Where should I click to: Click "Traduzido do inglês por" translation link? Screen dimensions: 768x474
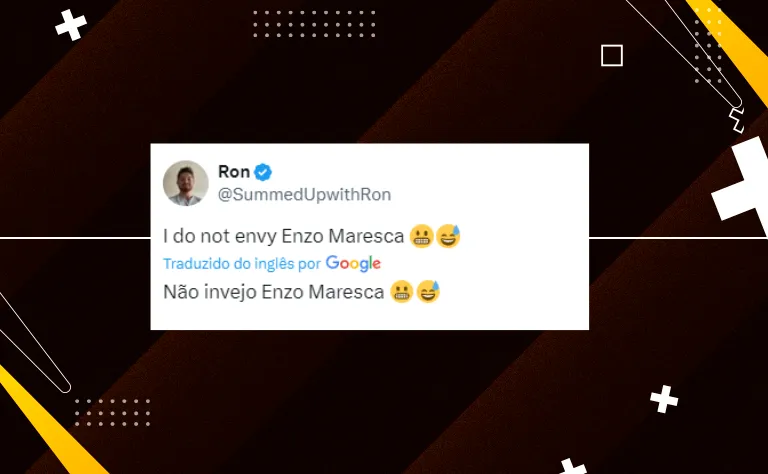(x=242, y=263)
